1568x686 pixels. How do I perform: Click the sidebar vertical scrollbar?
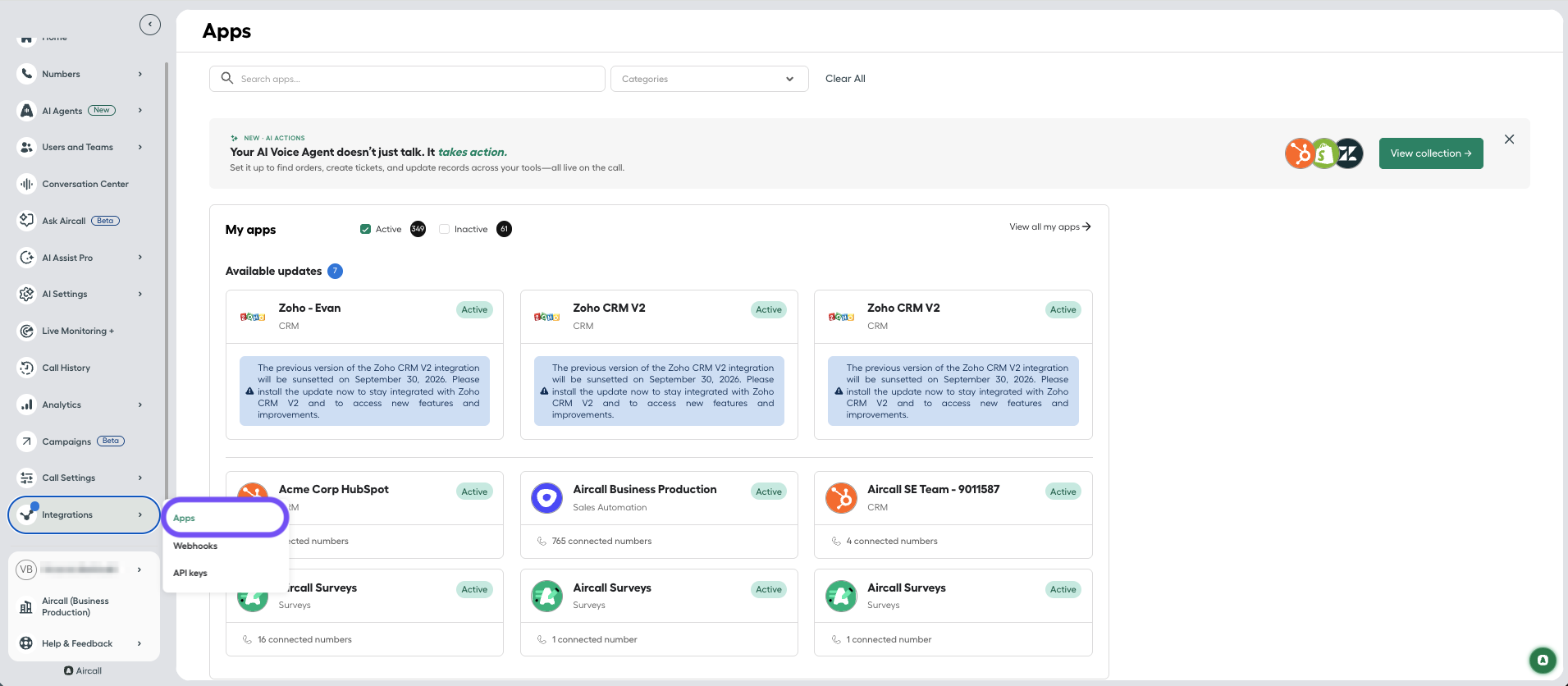pos(167,279)
